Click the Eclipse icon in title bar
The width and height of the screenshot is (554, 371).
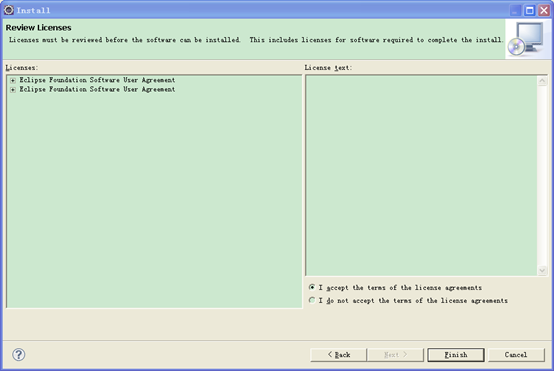click(9, 10)
